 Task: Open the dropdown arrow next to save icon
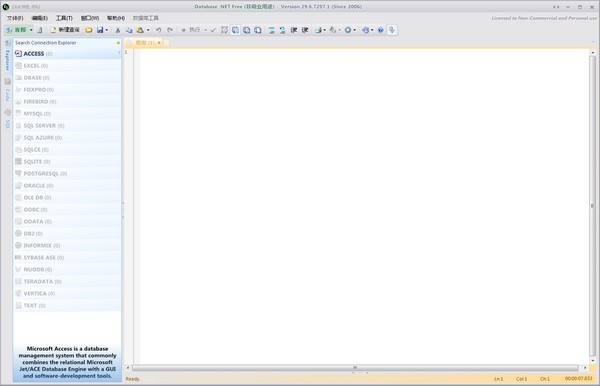pos(107,30)
